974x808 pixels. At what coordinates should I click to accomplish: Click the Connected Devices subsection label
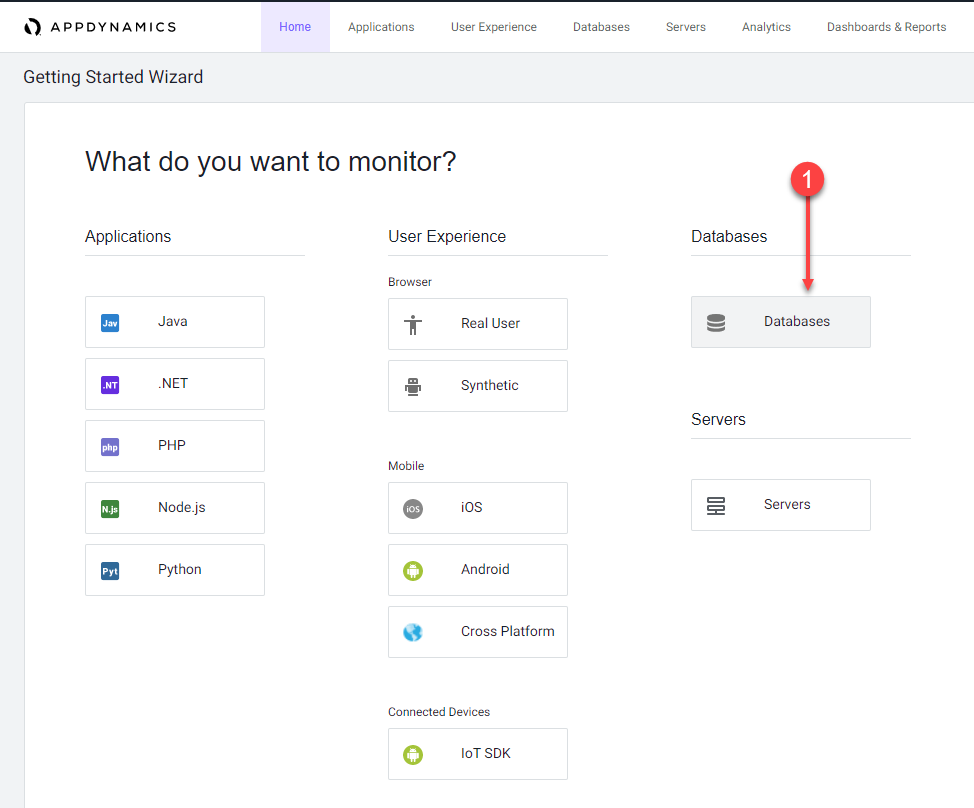439,712
